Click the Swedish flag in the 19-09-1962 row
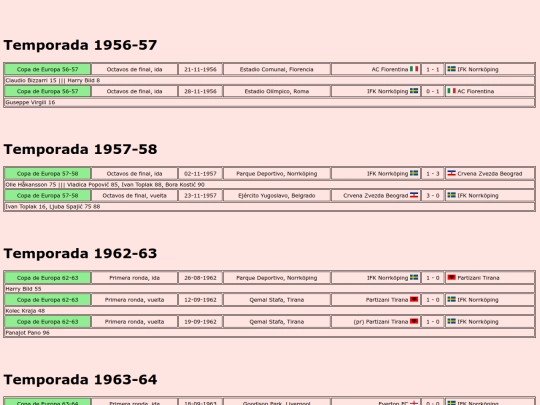 pos(451,321)
